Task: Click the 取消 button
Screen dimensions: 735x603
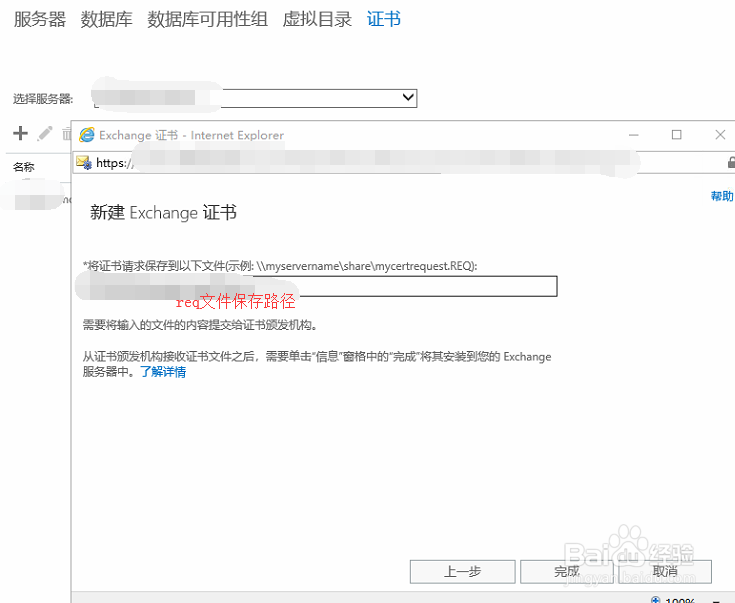Action: tap(665, 572)
